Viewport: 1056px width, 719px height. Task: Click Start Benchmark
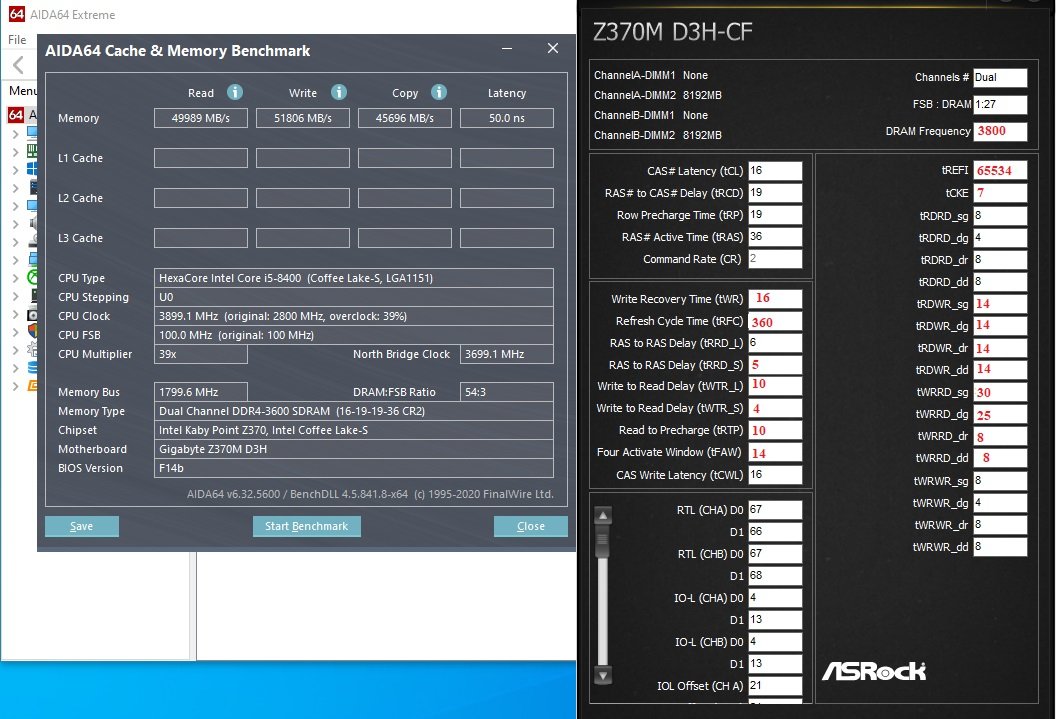[306, 526]
